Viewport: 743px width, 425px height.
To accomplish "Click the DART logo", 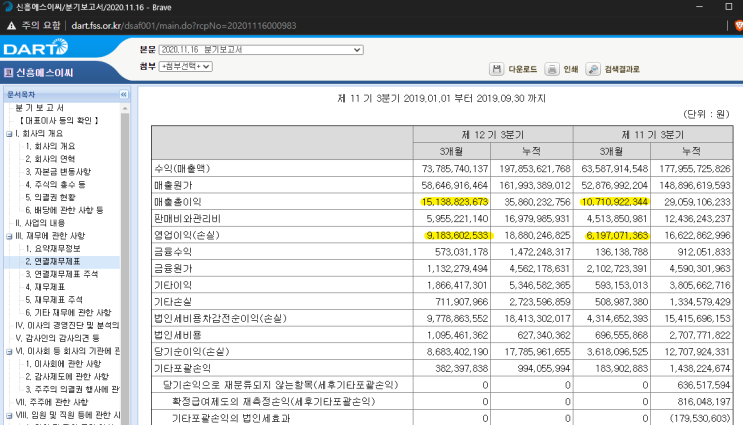I will click(36, 47).
